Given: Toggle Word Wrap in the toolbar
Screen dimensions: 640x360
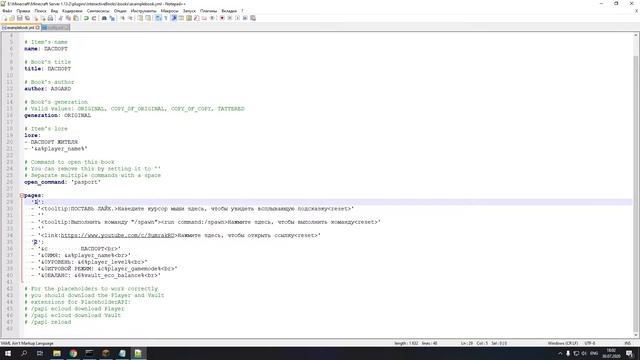Looking at the screenshot, I should [158, 18].
